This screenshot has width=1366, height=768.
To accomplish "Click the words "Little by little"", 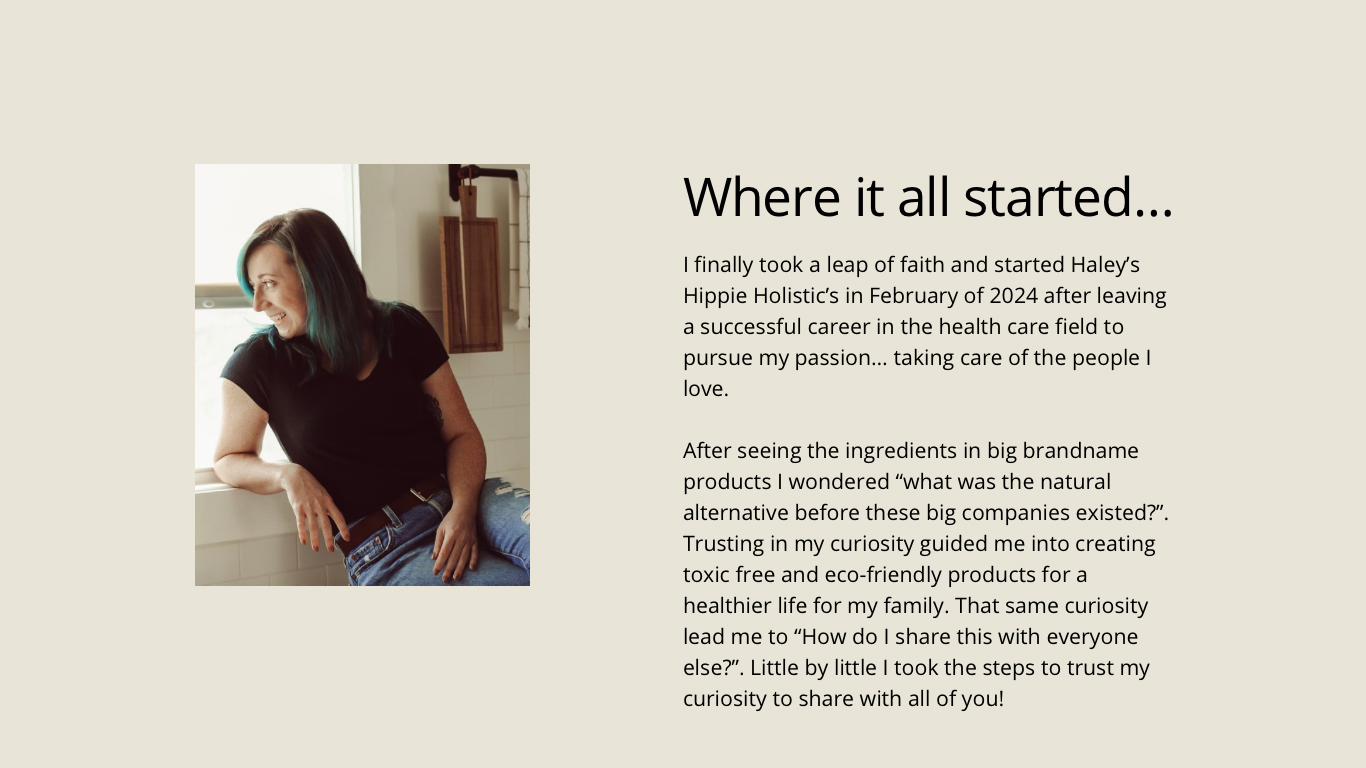I will pyautogui.click(x=817, y=668).
